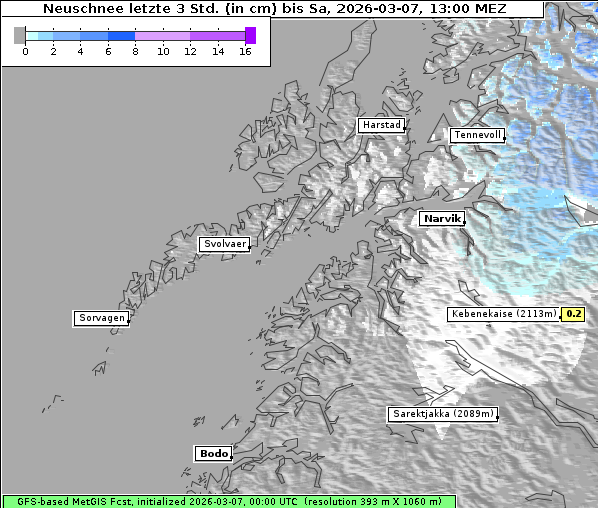598x508 pixels.
Task: Click the legend scale value 14
Action: pyautogui.click(x=218, y=51)
